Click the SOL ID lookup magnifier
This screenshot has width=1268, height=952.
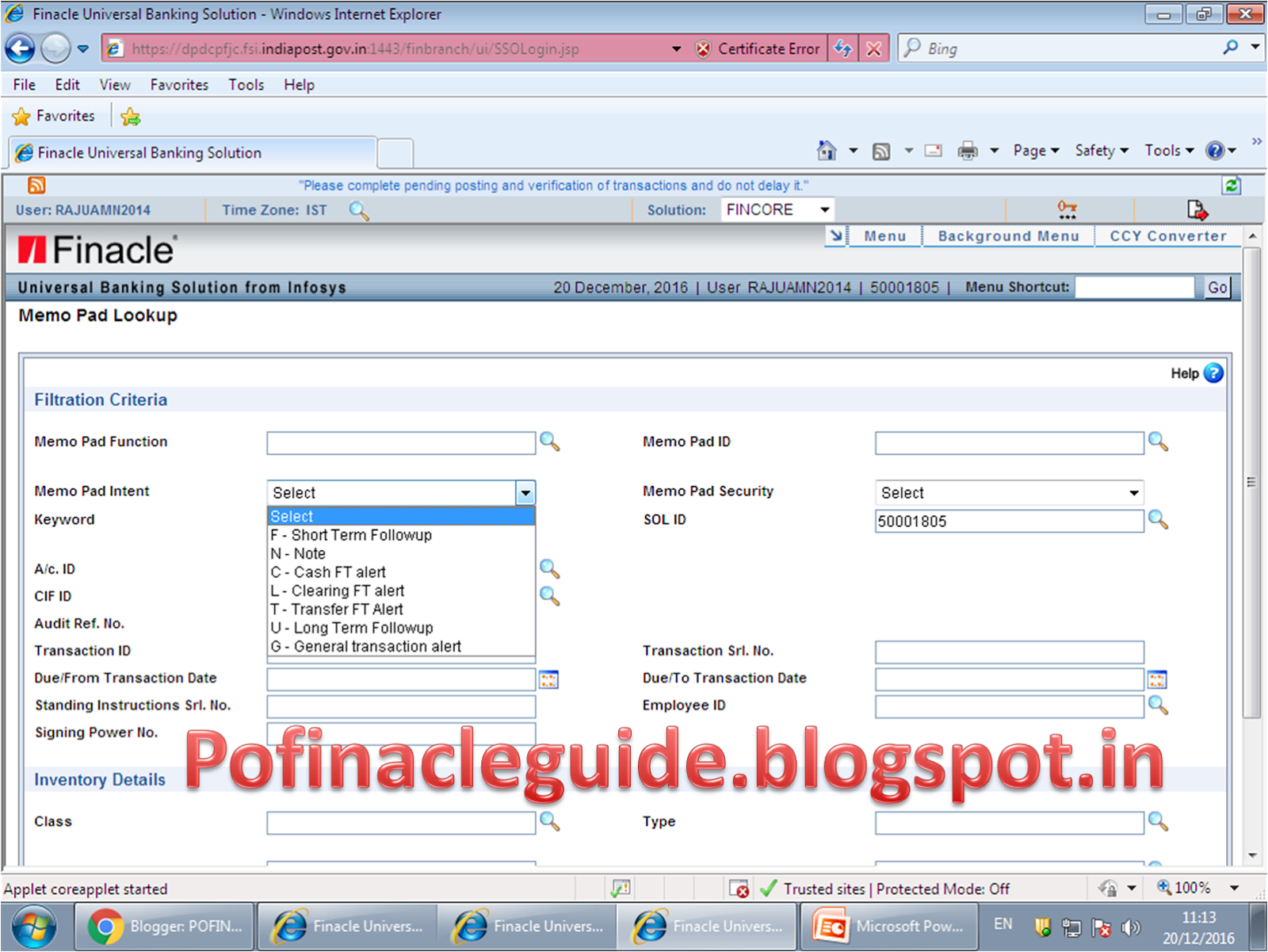(1158, 521)
